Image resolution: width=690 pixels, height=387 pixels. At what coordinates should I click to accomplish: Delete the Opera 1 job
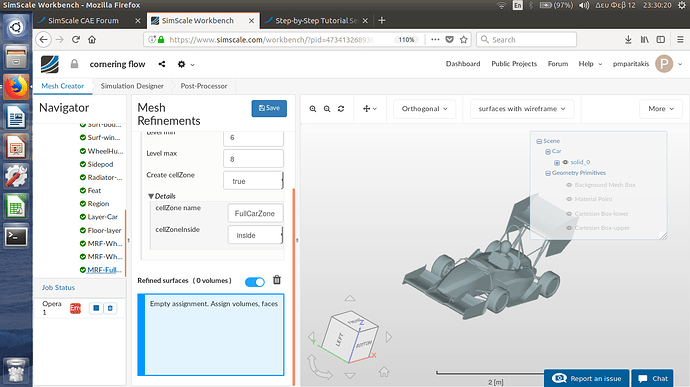point(110,308)
